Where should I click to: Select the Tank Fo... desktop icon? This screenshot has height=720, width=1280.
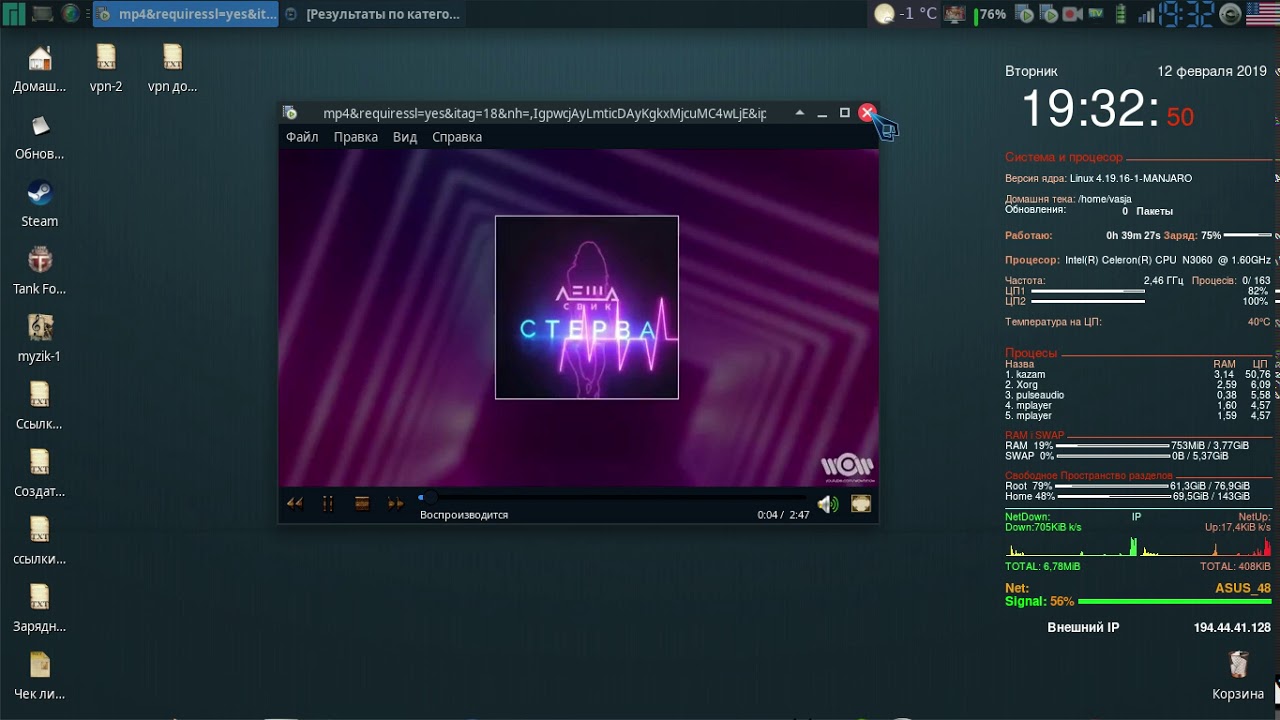tap(40, 272)
